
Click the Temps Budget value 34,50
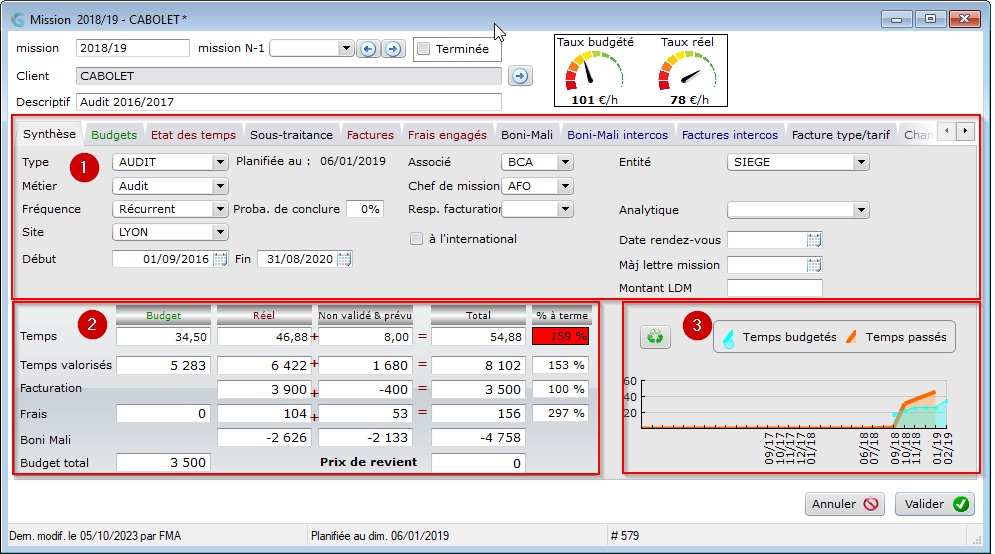(x=163, y=337)
